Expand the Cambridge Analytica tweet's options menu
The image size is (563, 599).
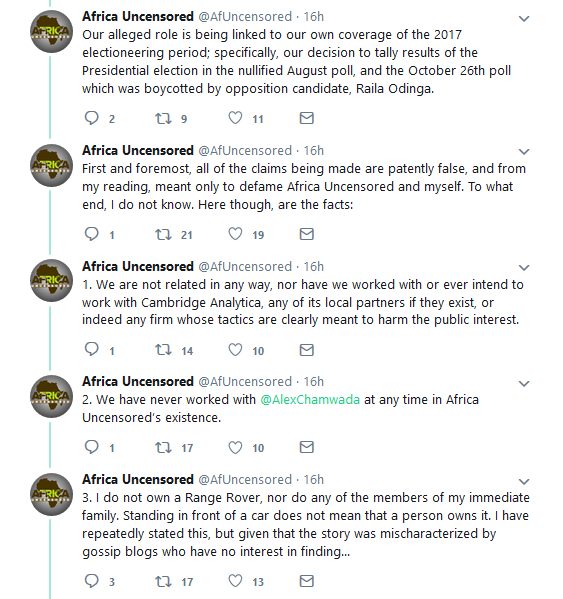[x=524, y=268]
